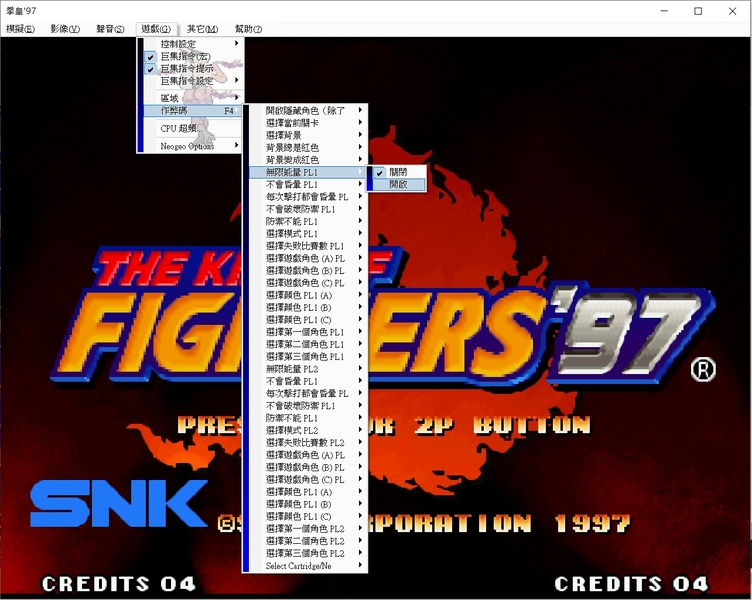Viewport: 752px width, 600px height.
Task: Toggle the 巨集指令提示 checkbox item
Action: (x=193, y=69)
